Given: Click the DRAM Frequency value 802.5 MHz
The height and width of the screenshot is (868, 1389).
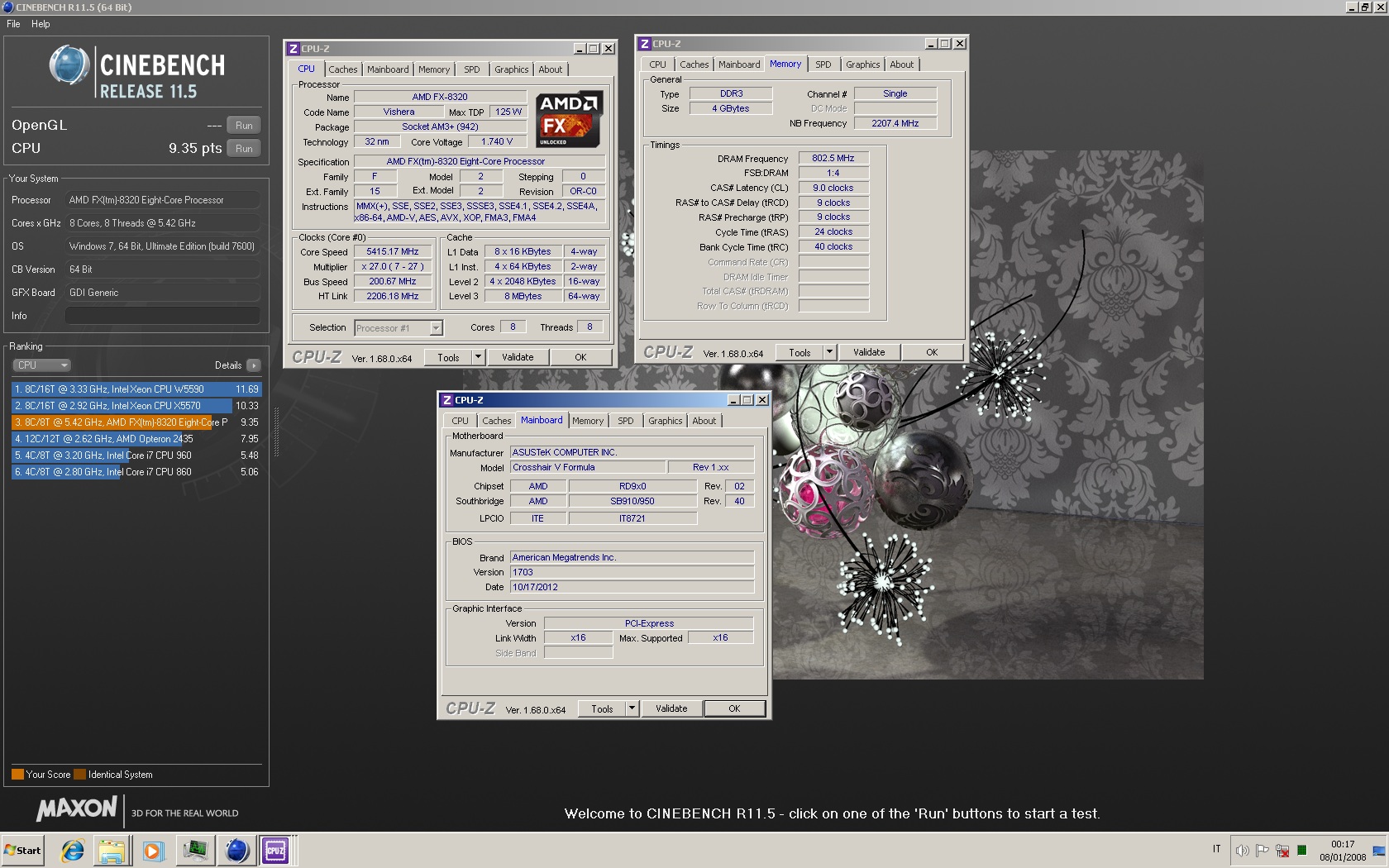Looking at the screenshot, I should coord(833,158).
